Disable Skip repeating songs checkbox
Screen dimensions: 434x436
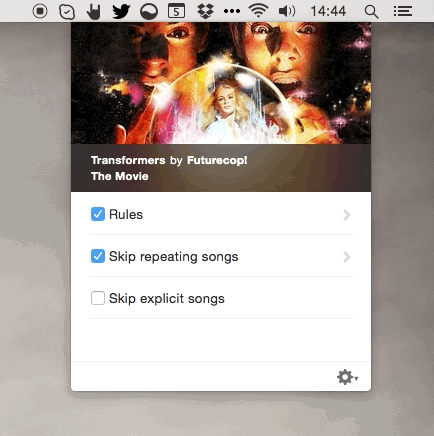98,256
